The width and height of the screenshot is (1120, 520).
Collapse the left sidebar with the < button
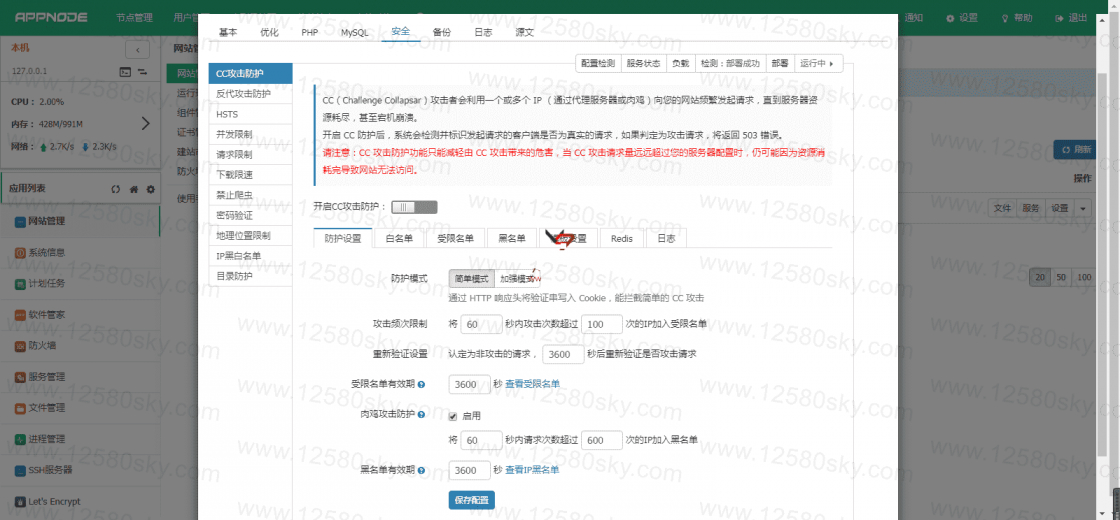(x=137, y=50)
